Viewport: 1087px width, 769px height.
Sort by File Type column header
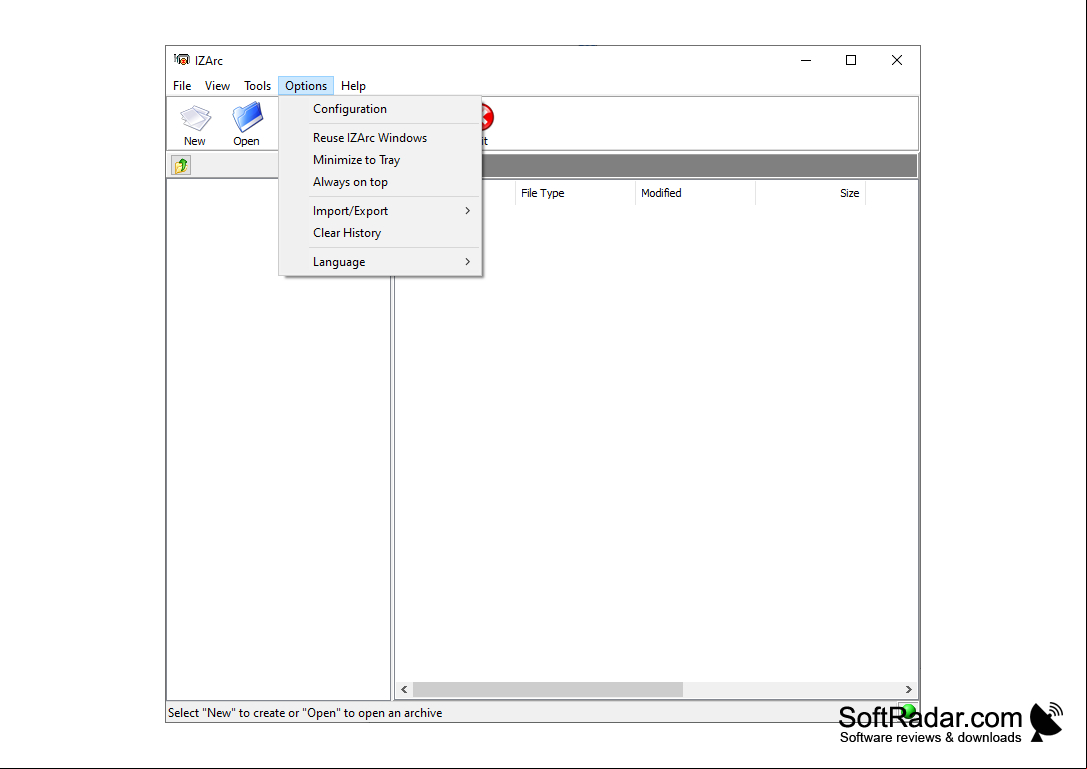(x=575, y=193)
